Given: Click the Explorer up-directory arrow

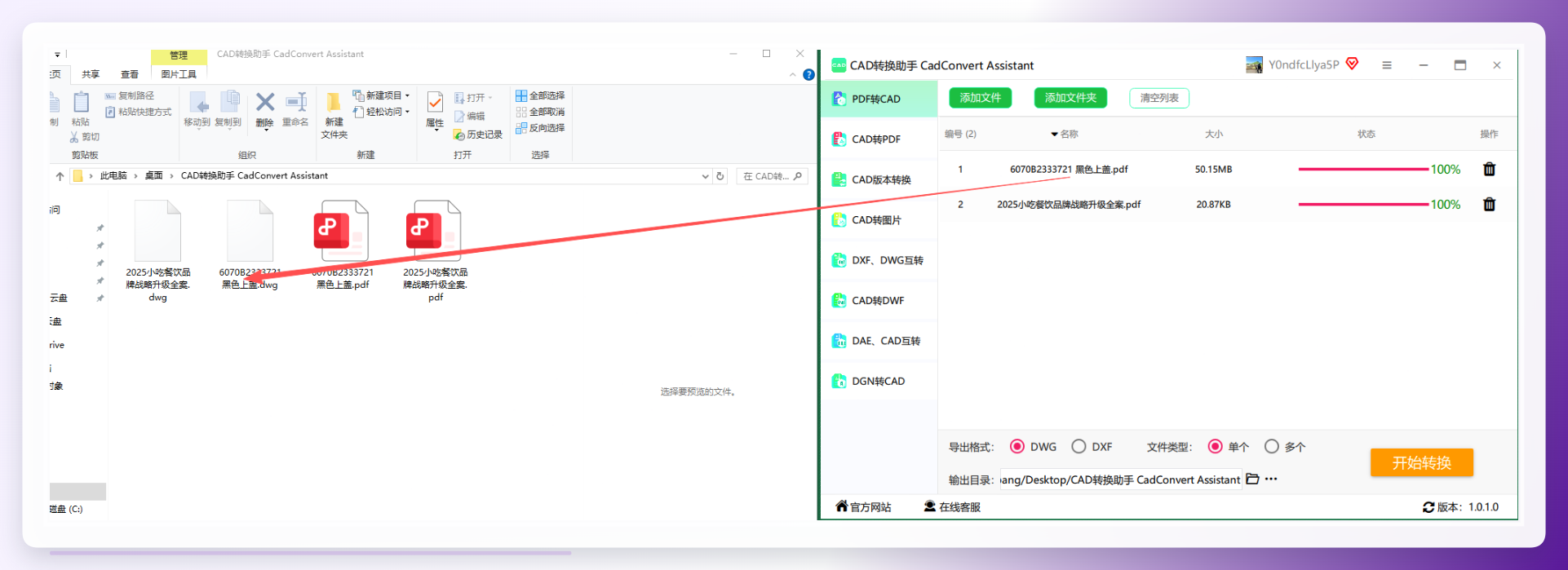Looking at the screenshot, I should [60, 176].
